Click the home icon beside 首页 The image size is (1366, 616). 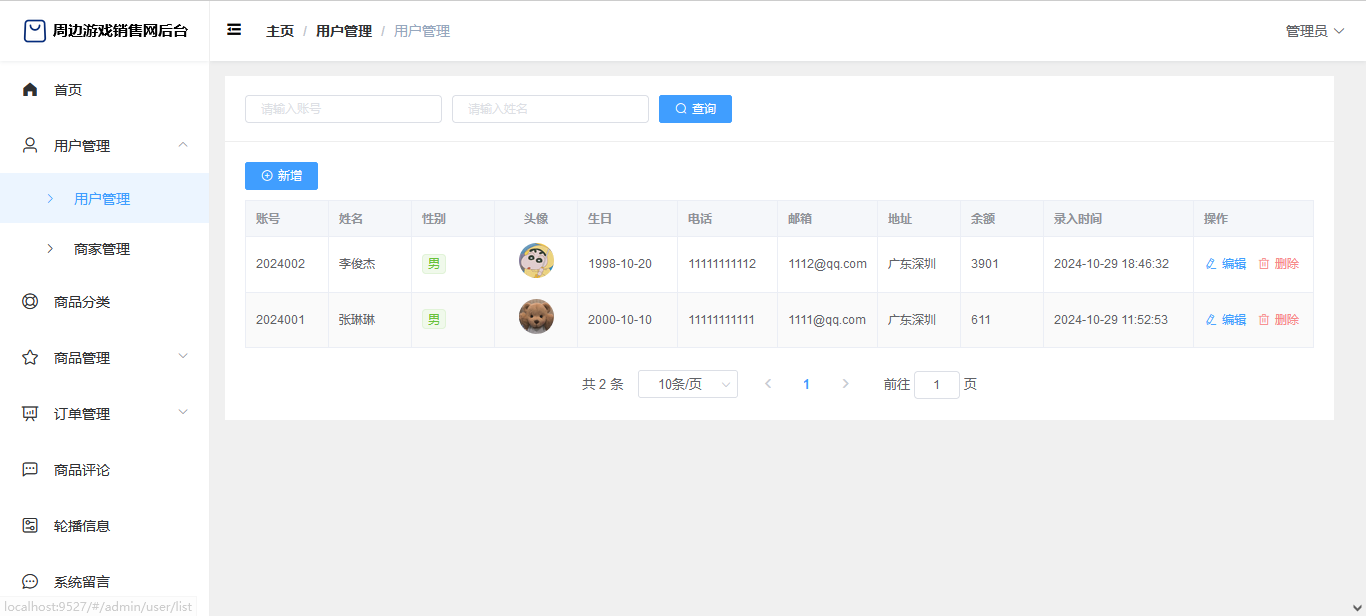click(30, 90)
